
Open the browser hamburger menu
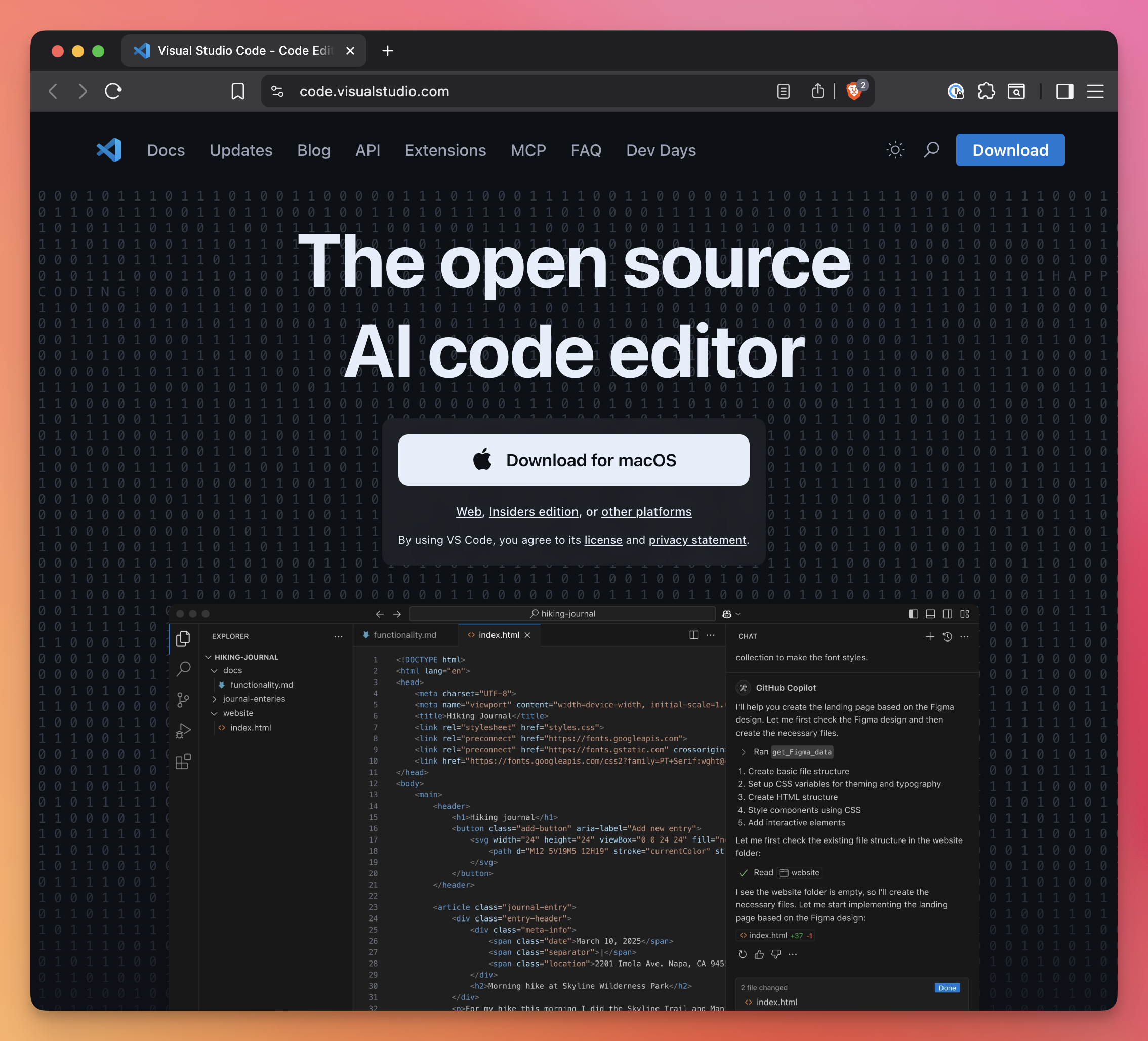1095,91
